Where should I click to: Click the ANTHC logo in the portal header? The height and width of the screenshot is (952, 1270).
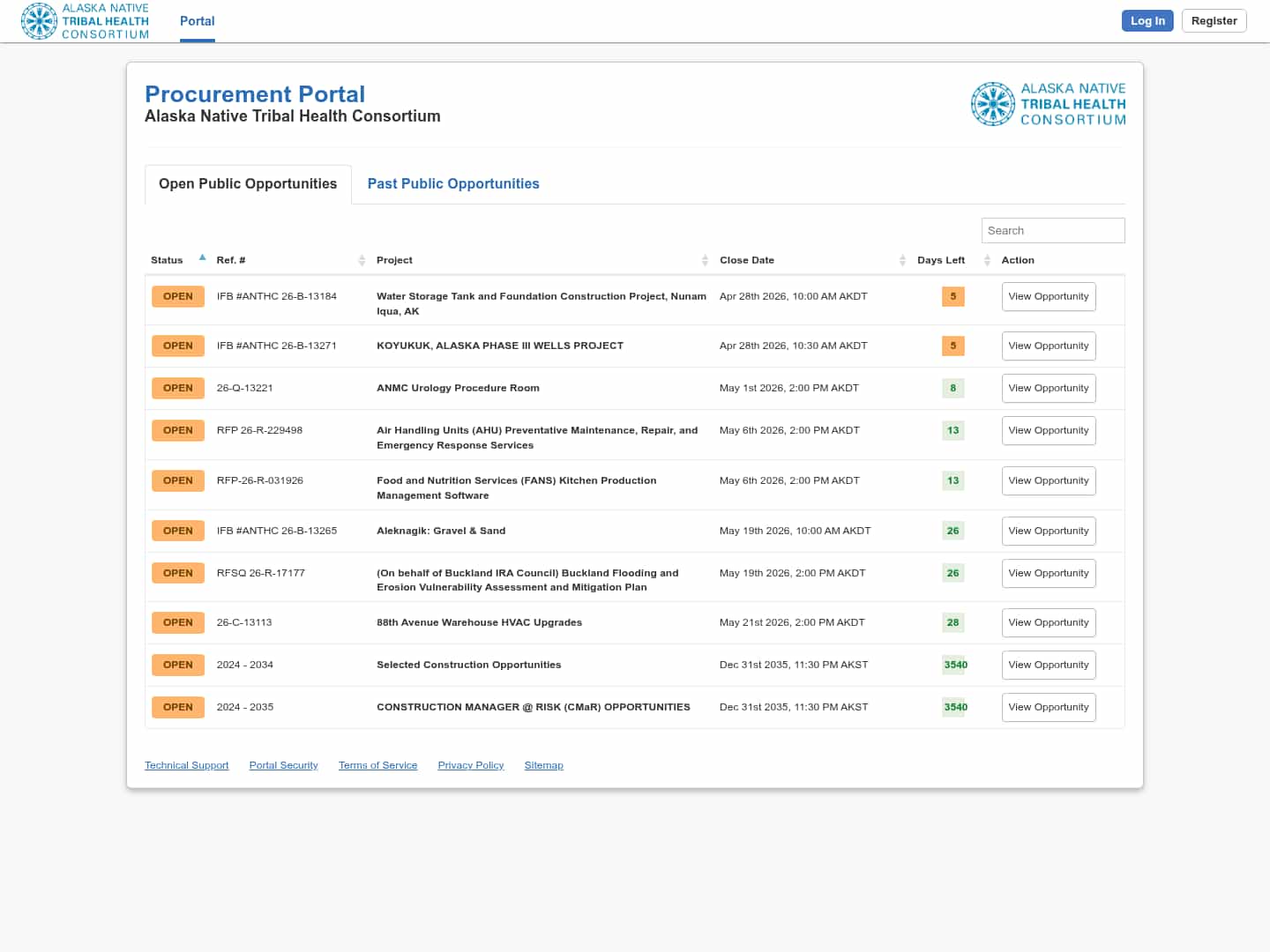1048,104
